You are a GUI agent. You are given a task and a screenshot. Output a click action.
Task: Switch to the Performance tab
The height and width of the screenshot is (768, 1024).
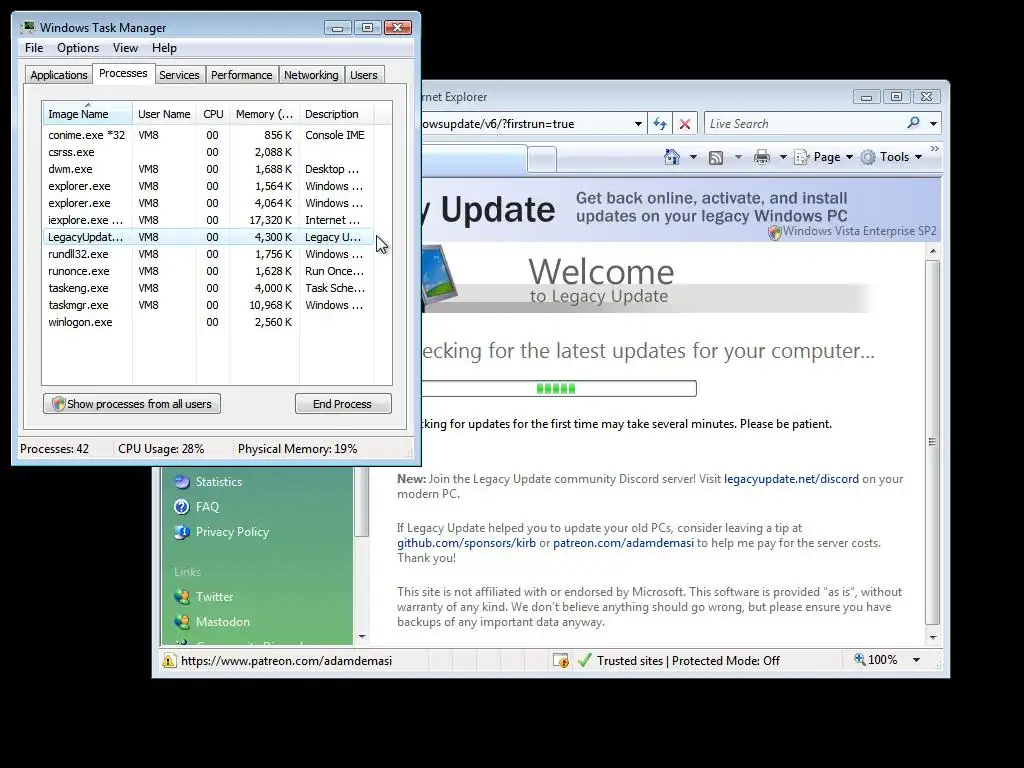pos(241,75)
